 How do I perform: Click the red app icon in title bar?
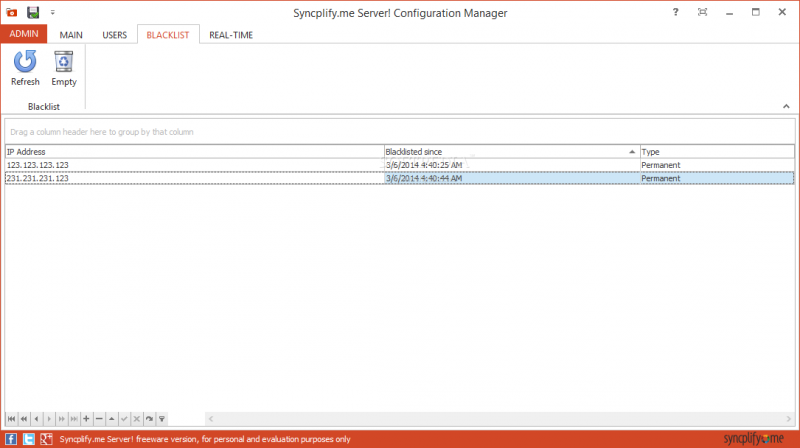click(11, 12)
